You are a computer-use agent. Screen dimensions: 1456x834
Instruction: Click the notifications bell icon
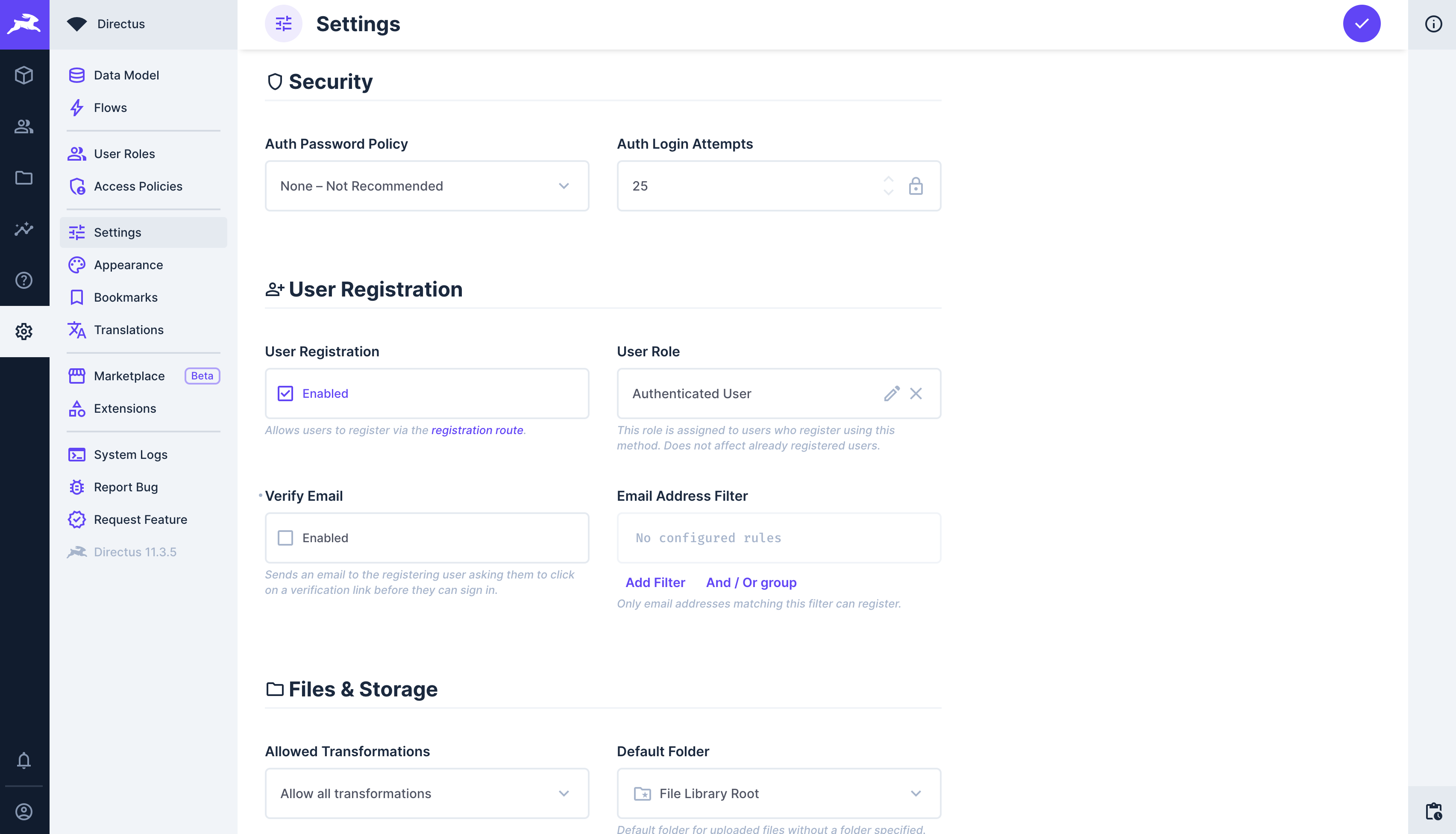pyautogui.click(x=24, y=761)
